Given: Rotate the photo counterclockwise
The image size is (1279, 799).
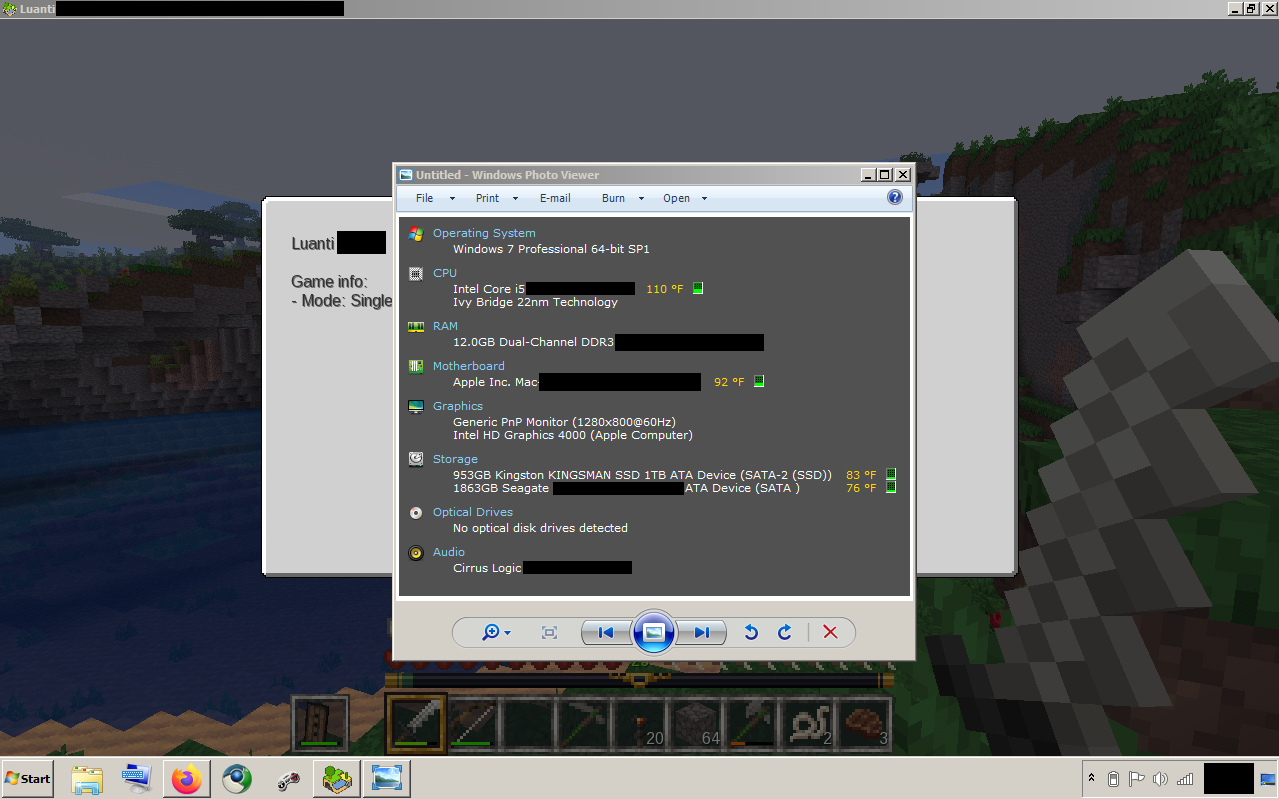Looking at the screenshot, I should pos(751,632).
